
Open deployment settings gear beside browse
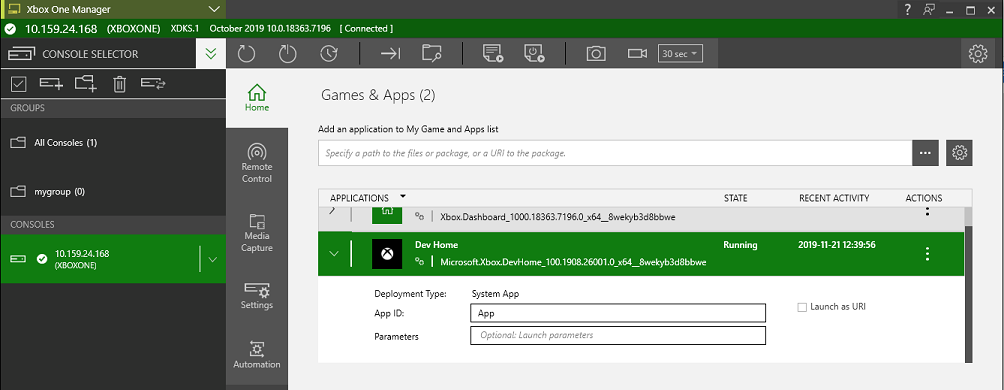click(959, 153)
